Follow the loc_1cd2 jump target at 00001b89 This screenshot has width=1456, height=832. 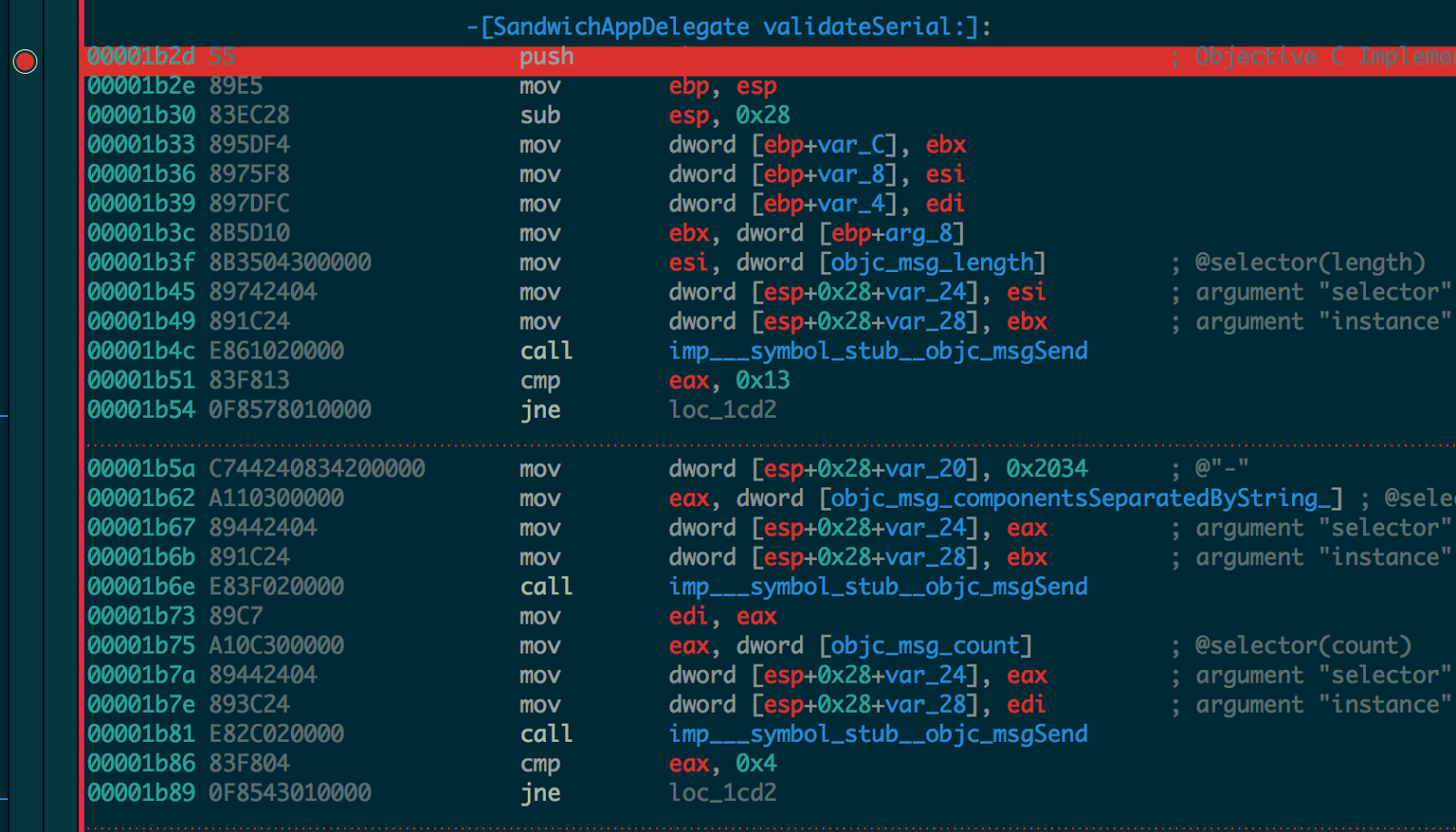tap(723, 793)
